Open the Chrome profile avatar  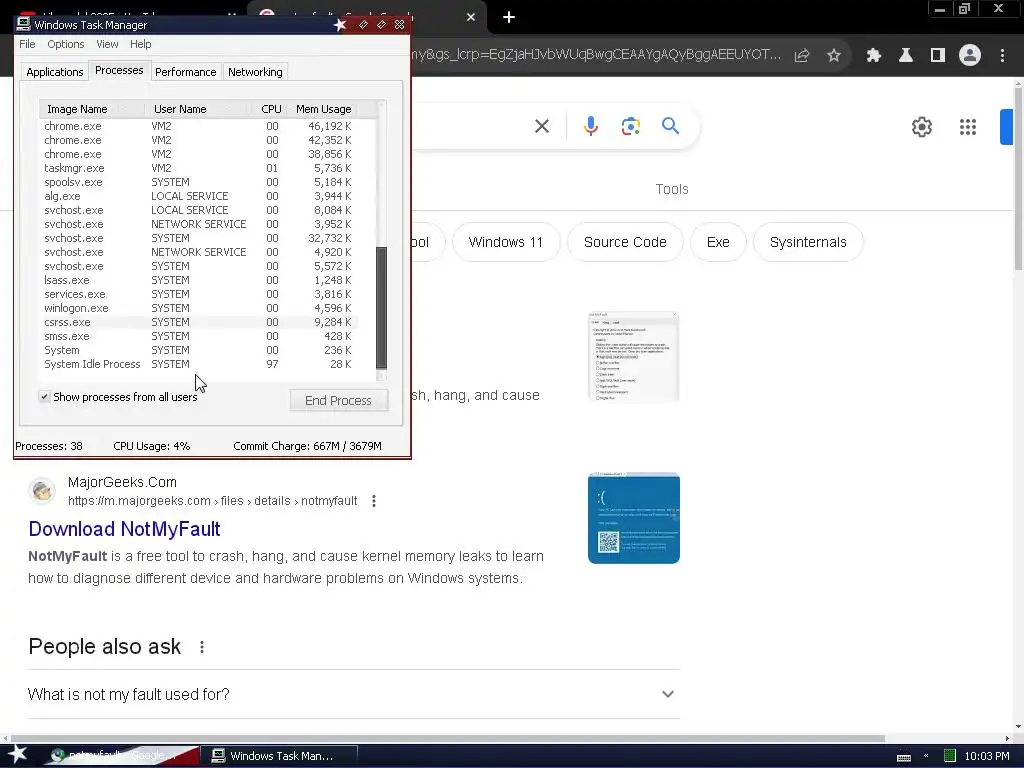[x=970, y=56]
